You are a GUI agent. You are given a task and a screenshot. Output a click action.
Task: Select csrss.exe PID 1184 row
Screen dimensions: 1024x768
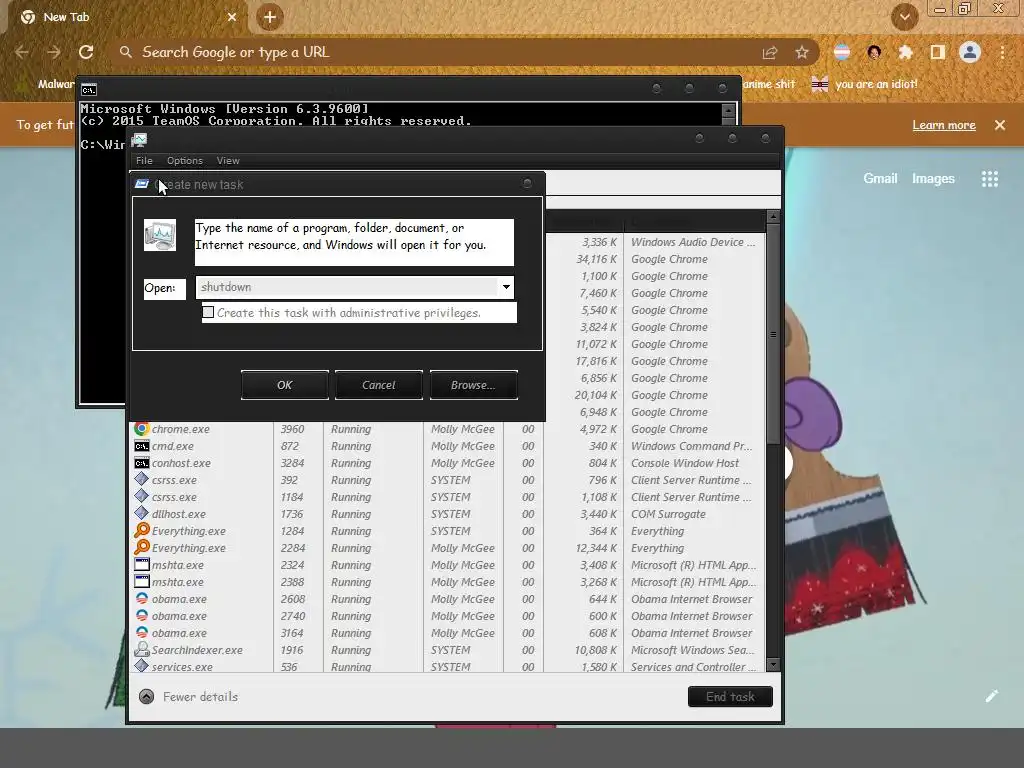[x=447, y=497]
